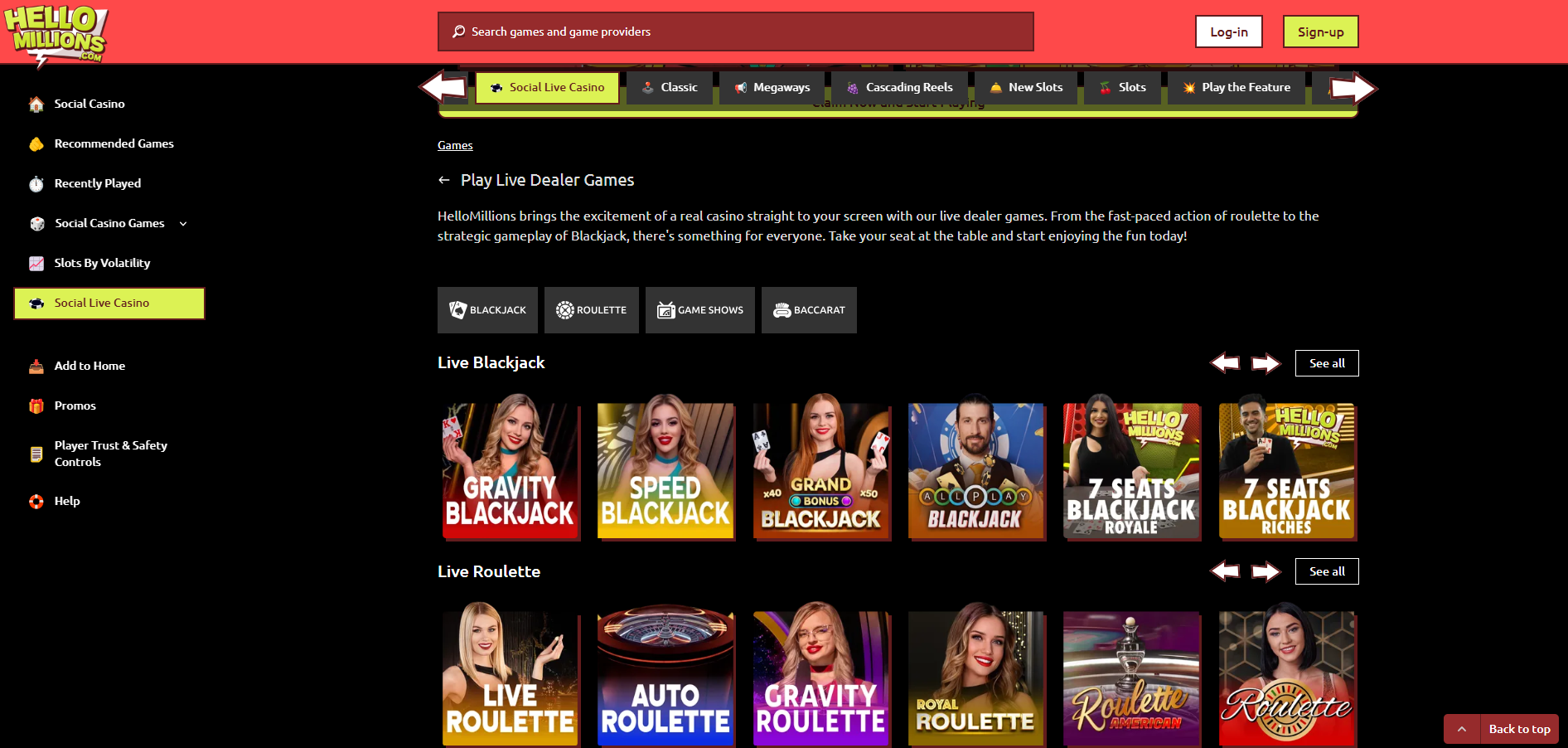Select Recently Played in the sidebar
Screen dimensions: 1568x748
[97, 183]
